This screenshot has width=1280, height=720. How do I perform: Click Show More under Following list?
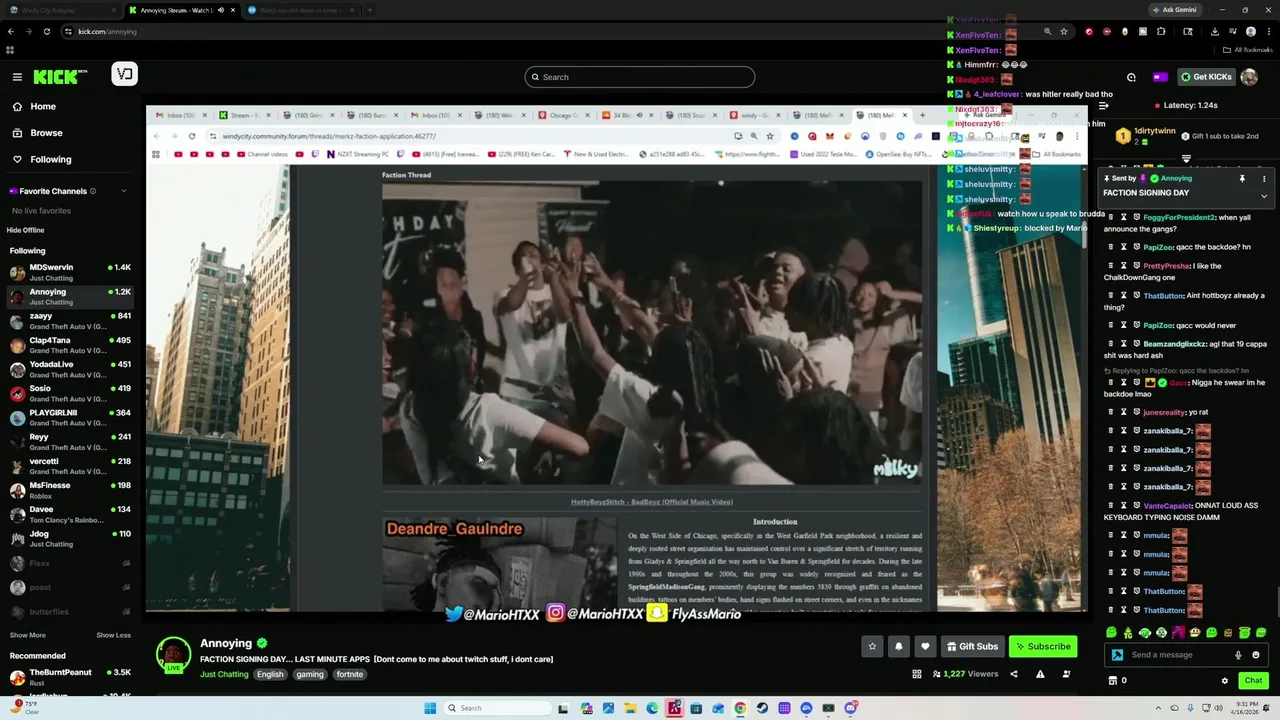pos(28,635)
